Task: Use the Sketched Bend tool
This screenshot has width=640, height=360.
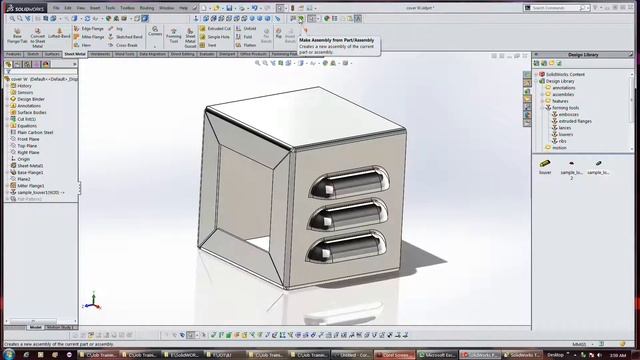Action: tap(125, 37)
